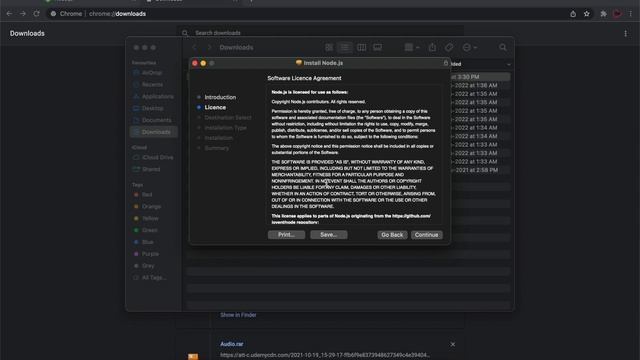
Task: Click the Chrome forward arrow
Action: 23,13
